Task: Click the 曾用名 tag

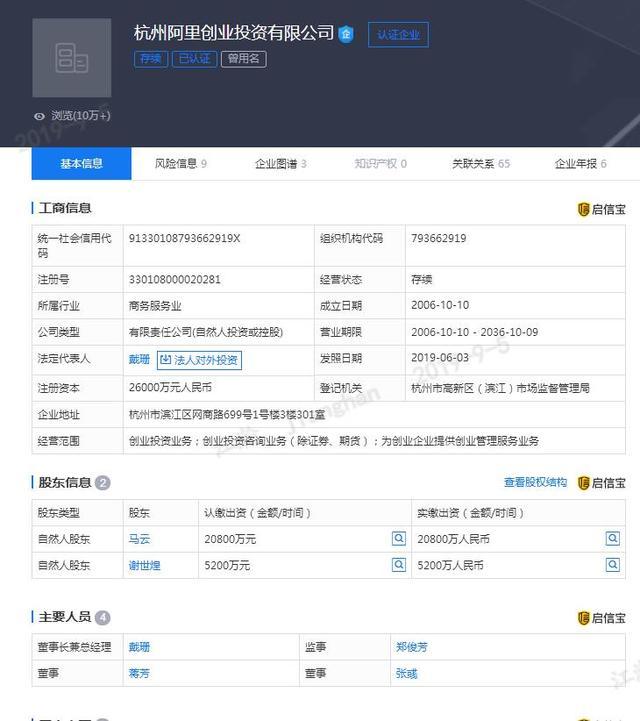Action: point(243,59)
